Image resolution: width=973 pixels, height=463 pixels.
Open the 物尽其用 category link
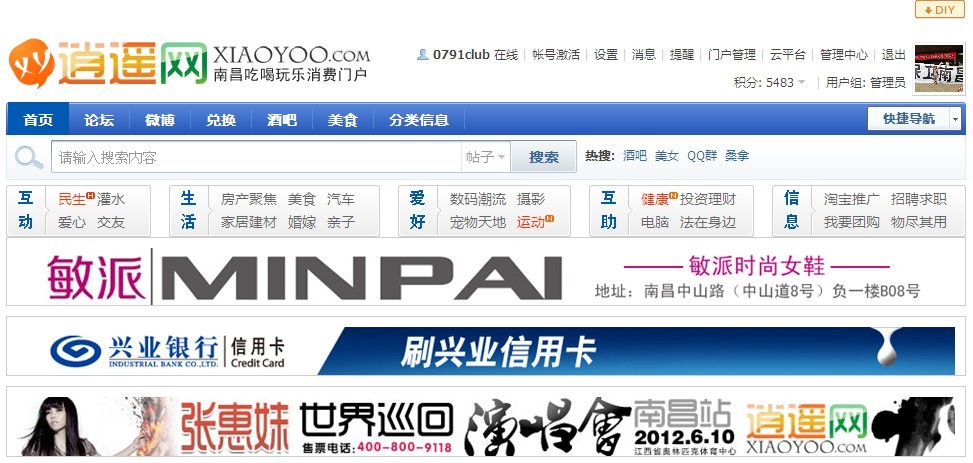pos(919,222)
